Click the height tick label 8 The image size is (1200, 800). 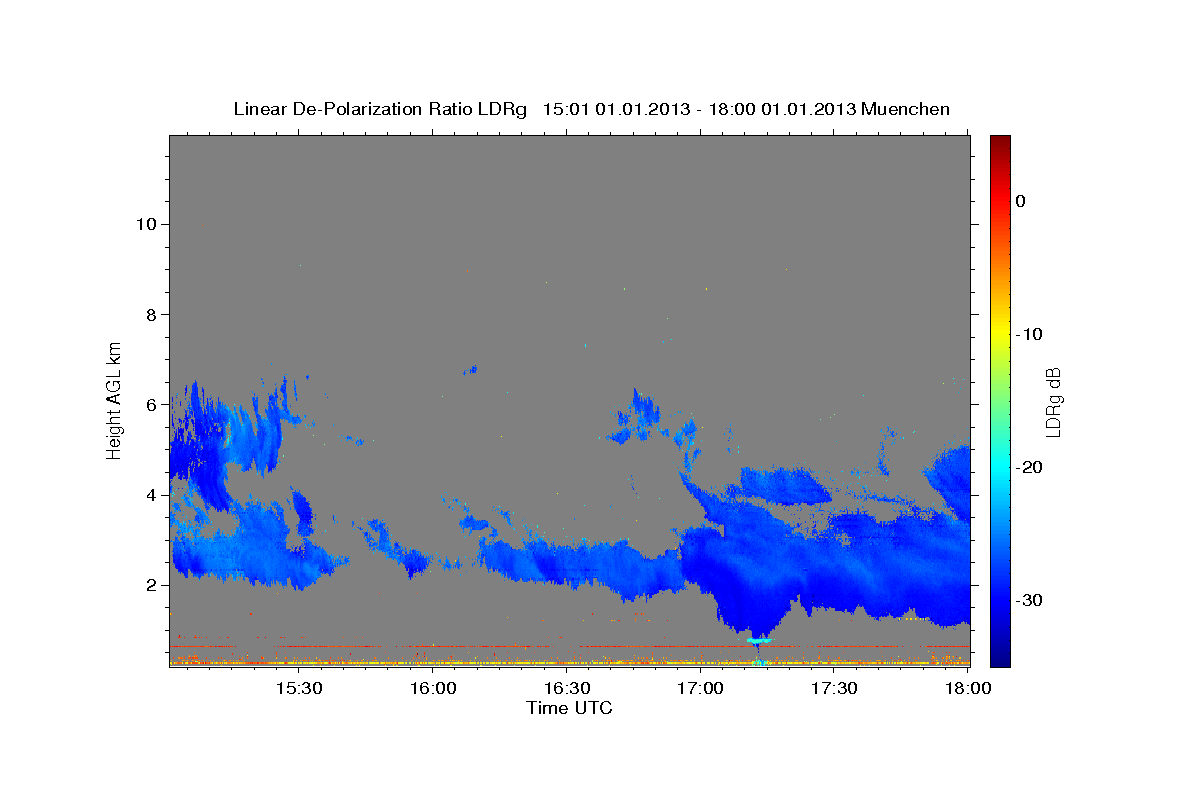pyautogui.click(x=149, y=314)
